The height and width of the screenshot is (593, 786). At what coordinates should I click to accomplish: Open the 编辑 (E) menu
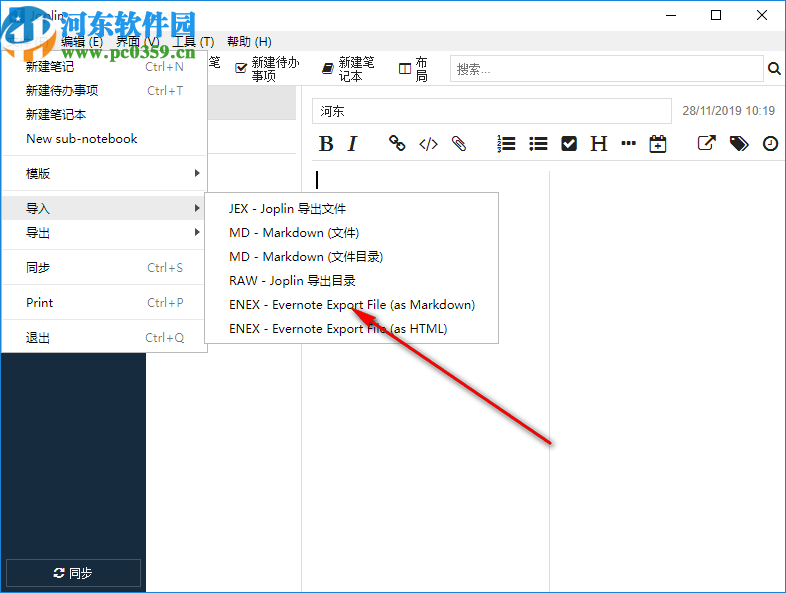82,42
